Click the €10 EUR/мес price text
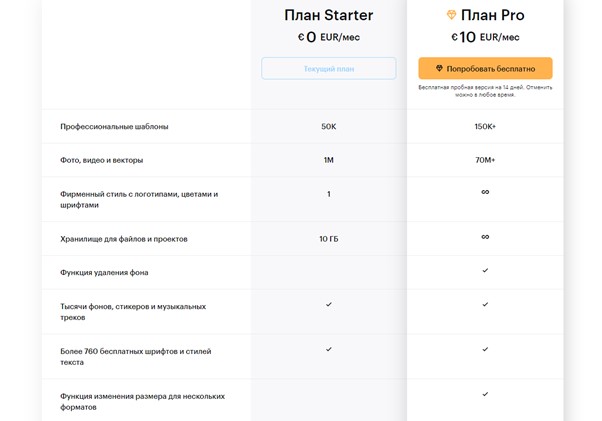Viewport: 602px width, 421px height. coord(485,37)
